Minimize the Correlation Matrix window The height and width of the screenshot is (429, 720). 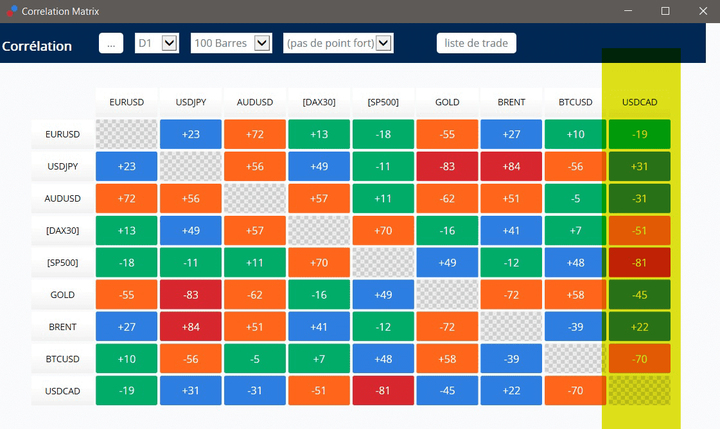click(628, 11)
